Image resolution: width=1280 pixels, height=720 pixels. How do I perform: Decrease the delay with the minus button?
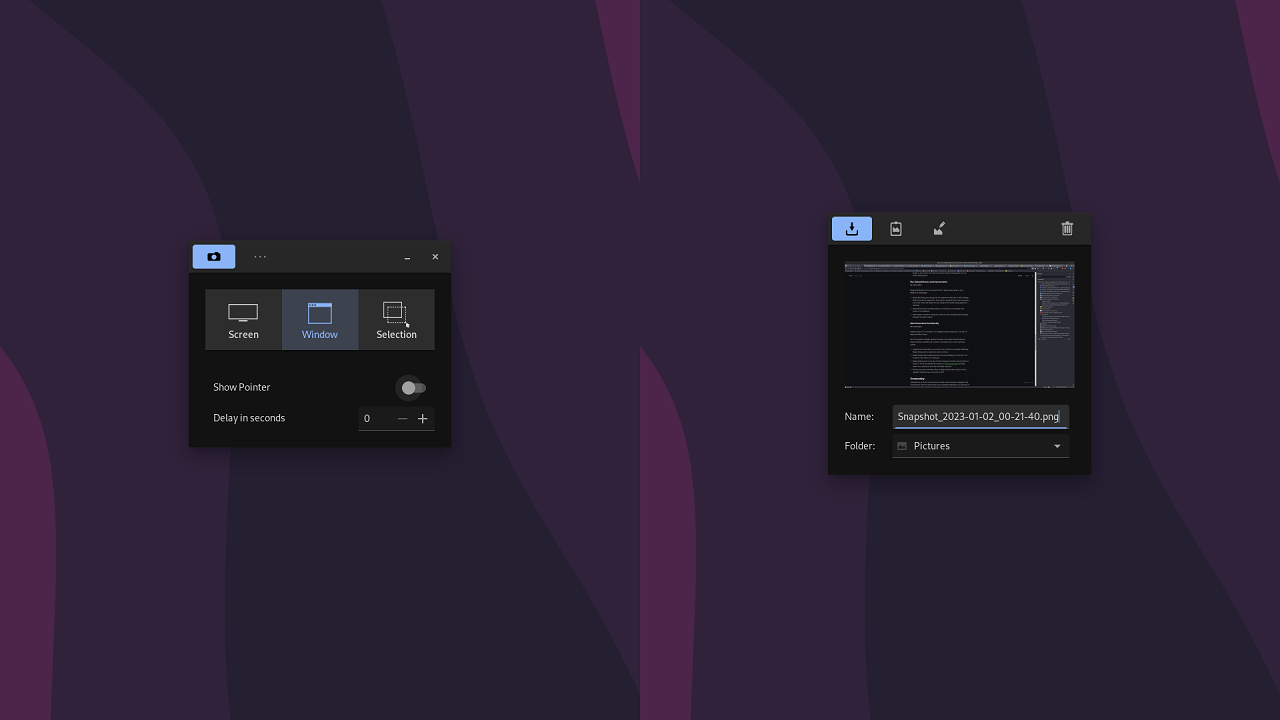pos(402,418)
